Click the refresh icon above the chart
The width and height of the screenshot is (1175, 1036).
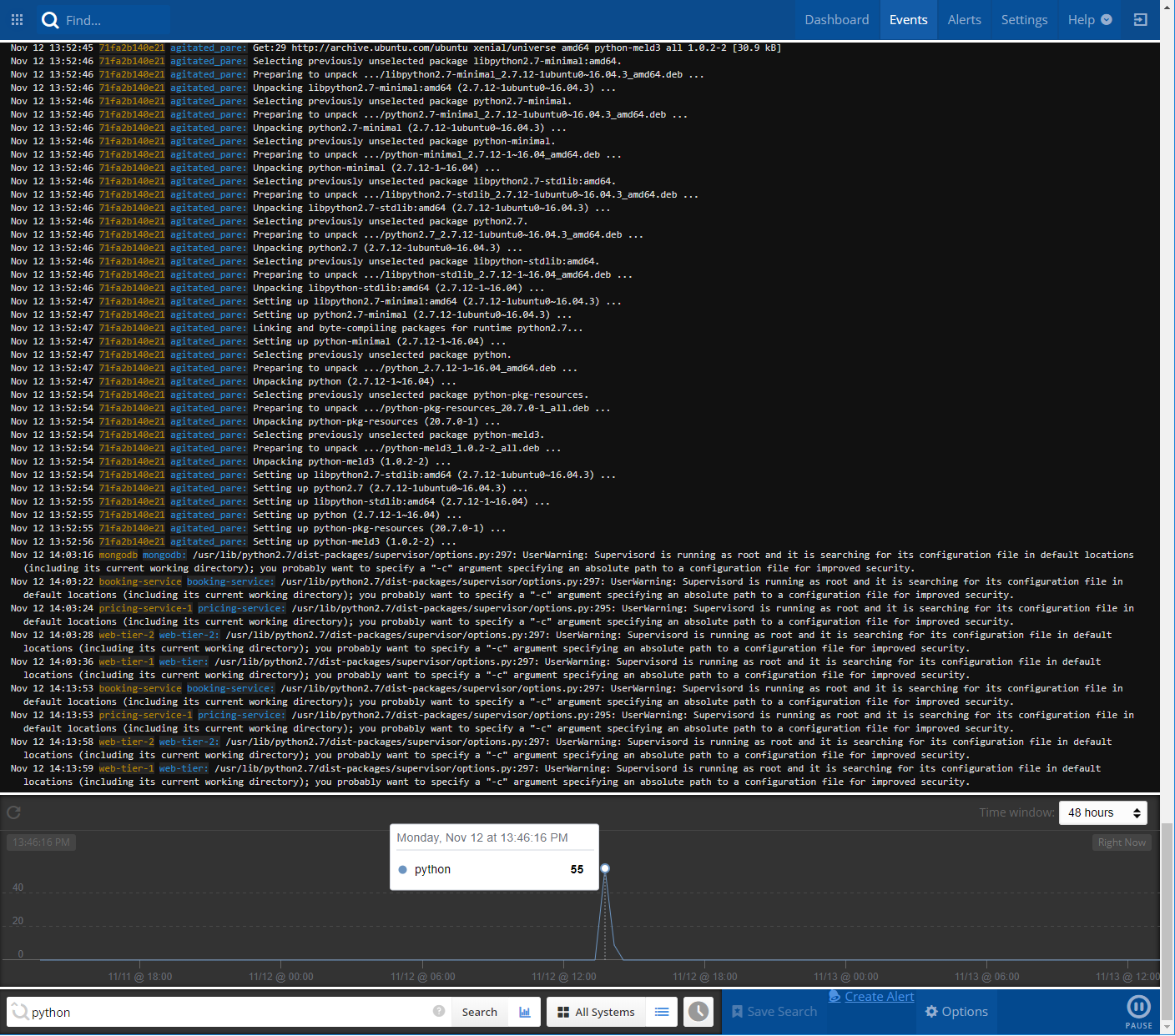[x=14, y=812]
